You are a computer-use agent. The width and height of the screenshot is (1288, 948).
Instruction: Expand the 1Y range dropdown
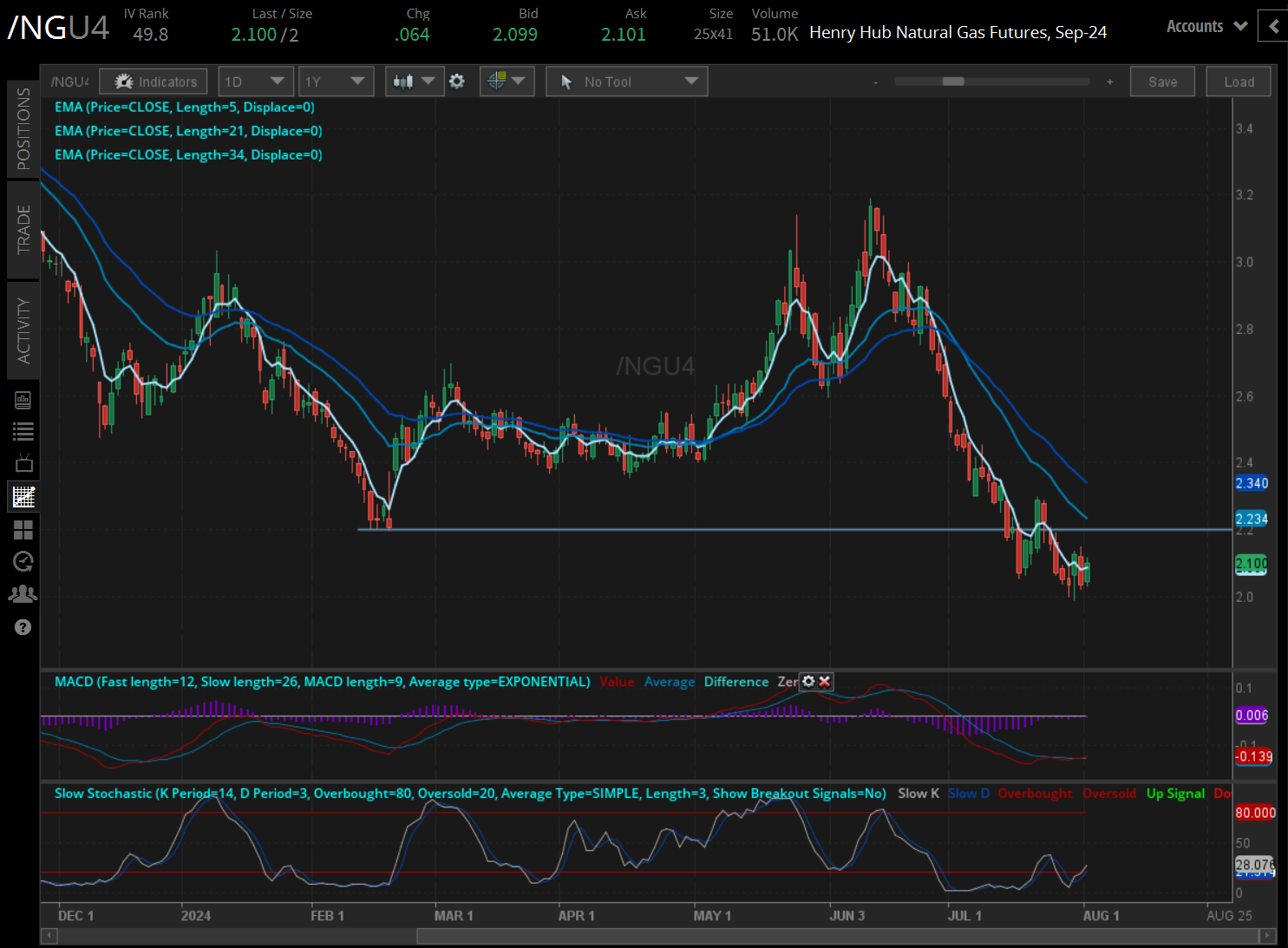point(337,81)
